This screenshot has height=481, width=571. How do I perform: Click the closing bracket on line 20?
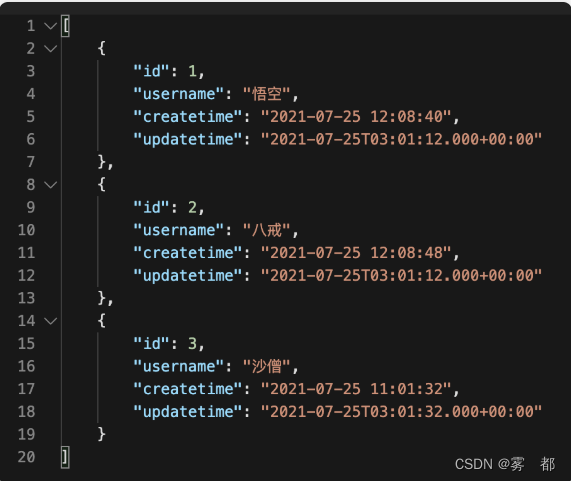pyautogui.click(x=66, y=457)
